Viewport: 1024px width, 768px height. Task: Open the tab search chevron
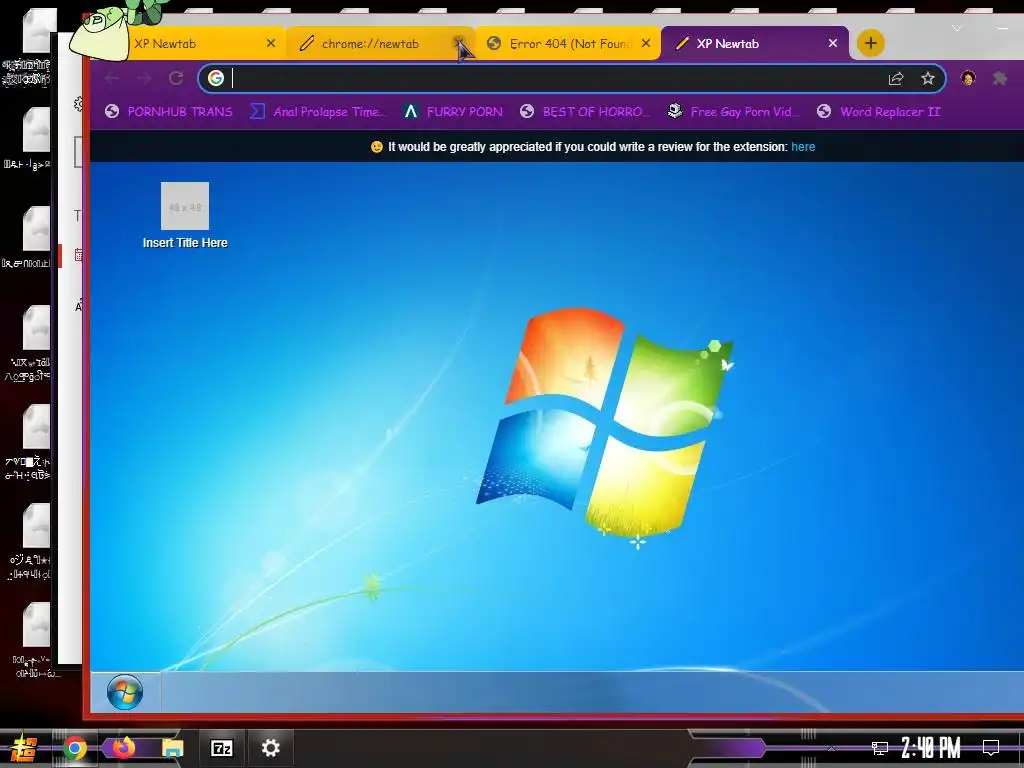[x=957, y=28]
